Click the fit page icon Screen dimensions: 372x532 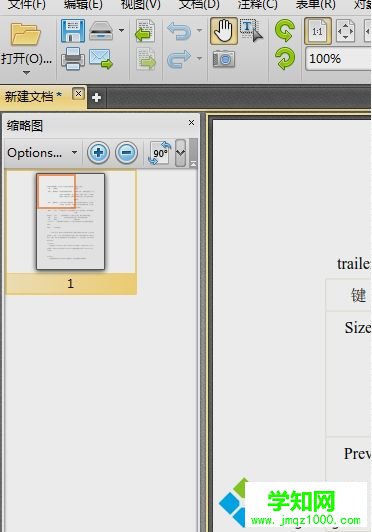tap(346, 31)
